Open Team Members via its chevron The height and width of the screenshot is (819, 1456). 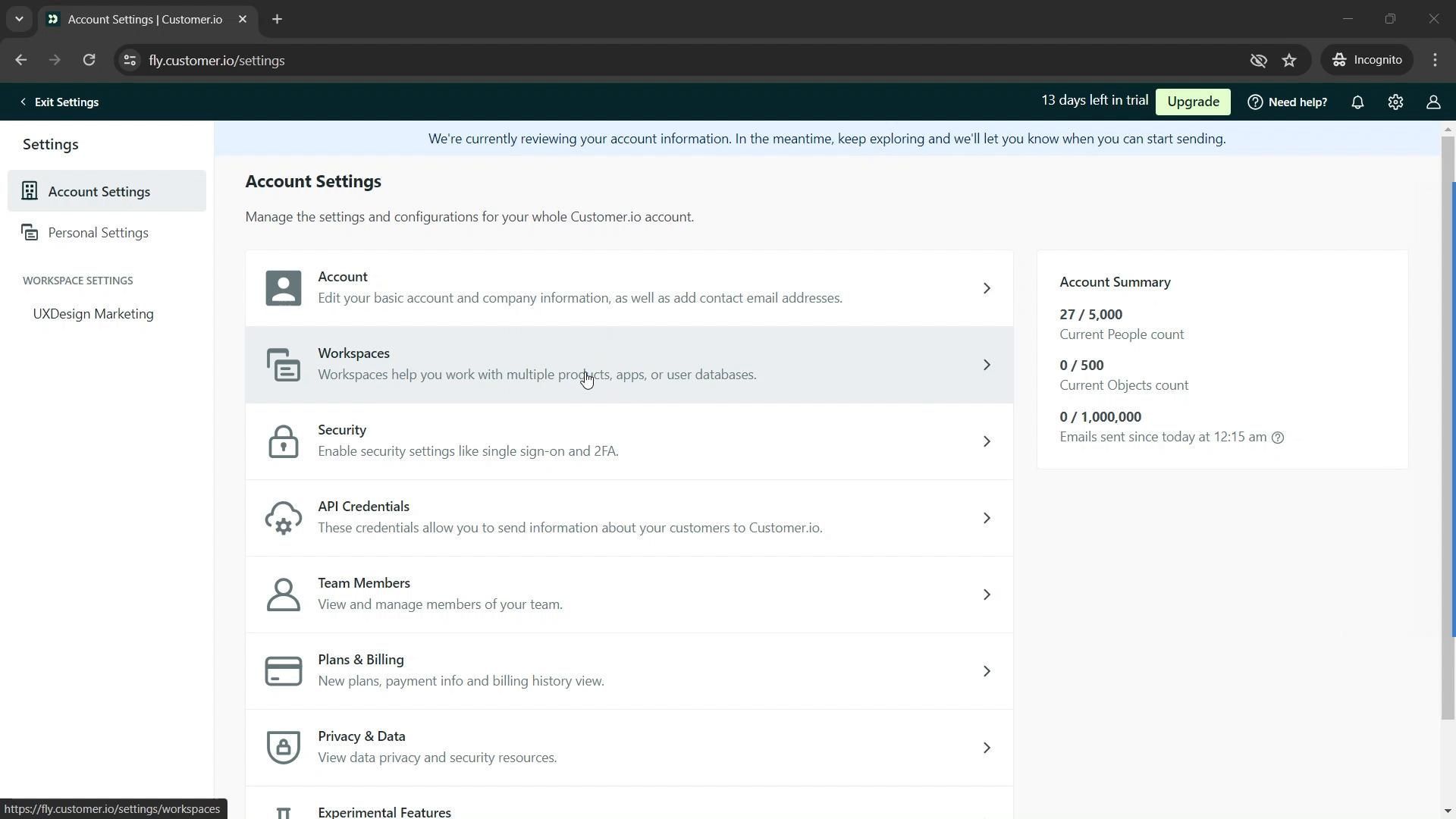click(987, 595)
